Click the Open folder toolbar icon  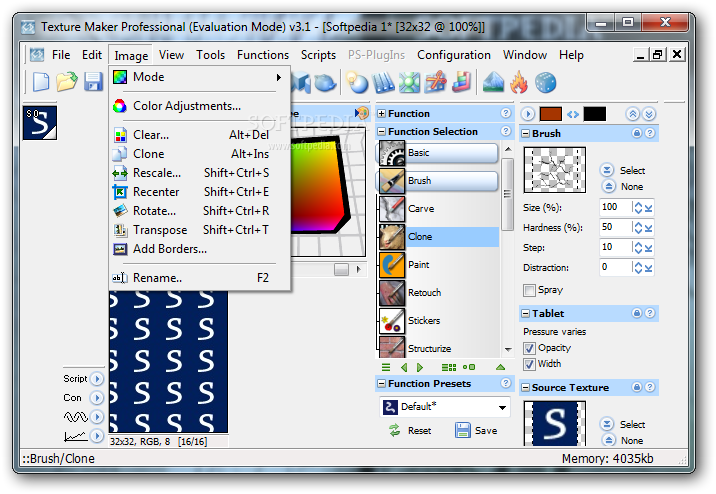point(67,83)
